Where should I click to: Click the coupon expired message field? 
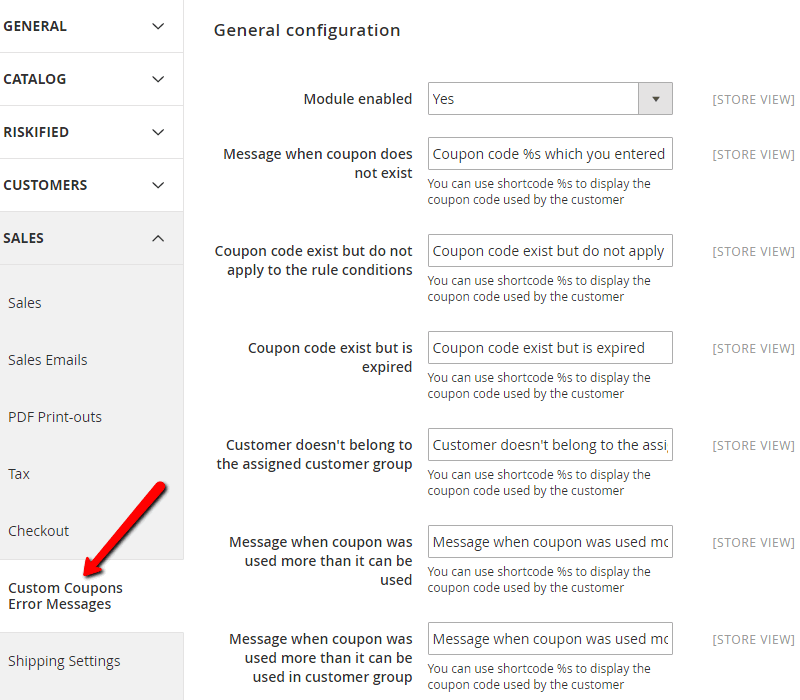pos(550,348)
